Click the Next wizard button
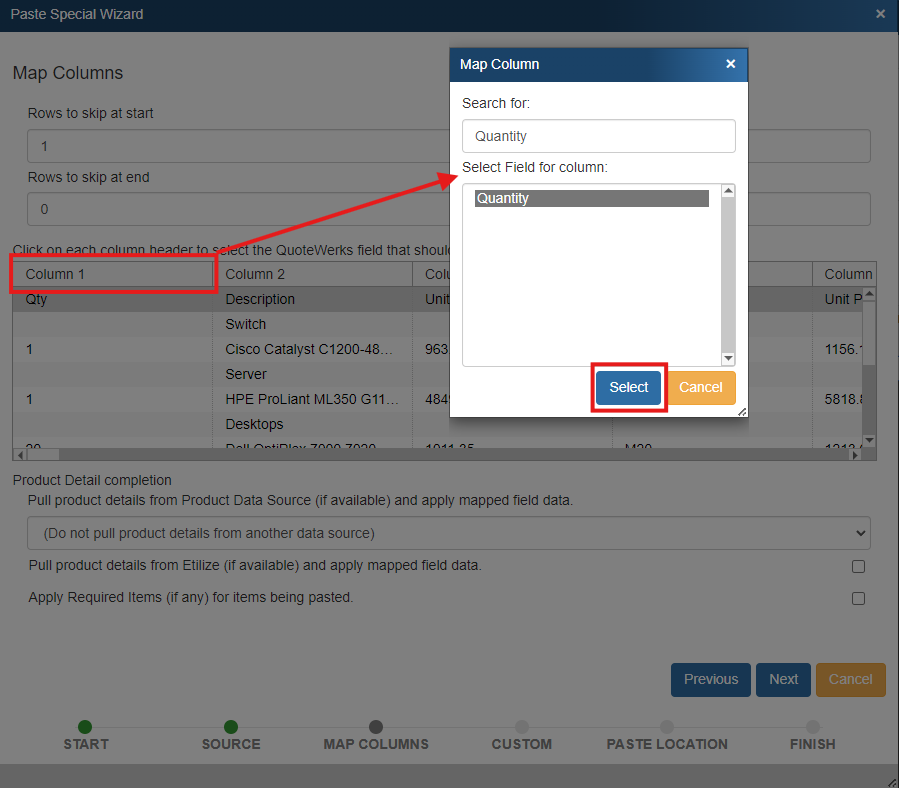The height and width of the screenshot is (788, 899). pos(783,679)
